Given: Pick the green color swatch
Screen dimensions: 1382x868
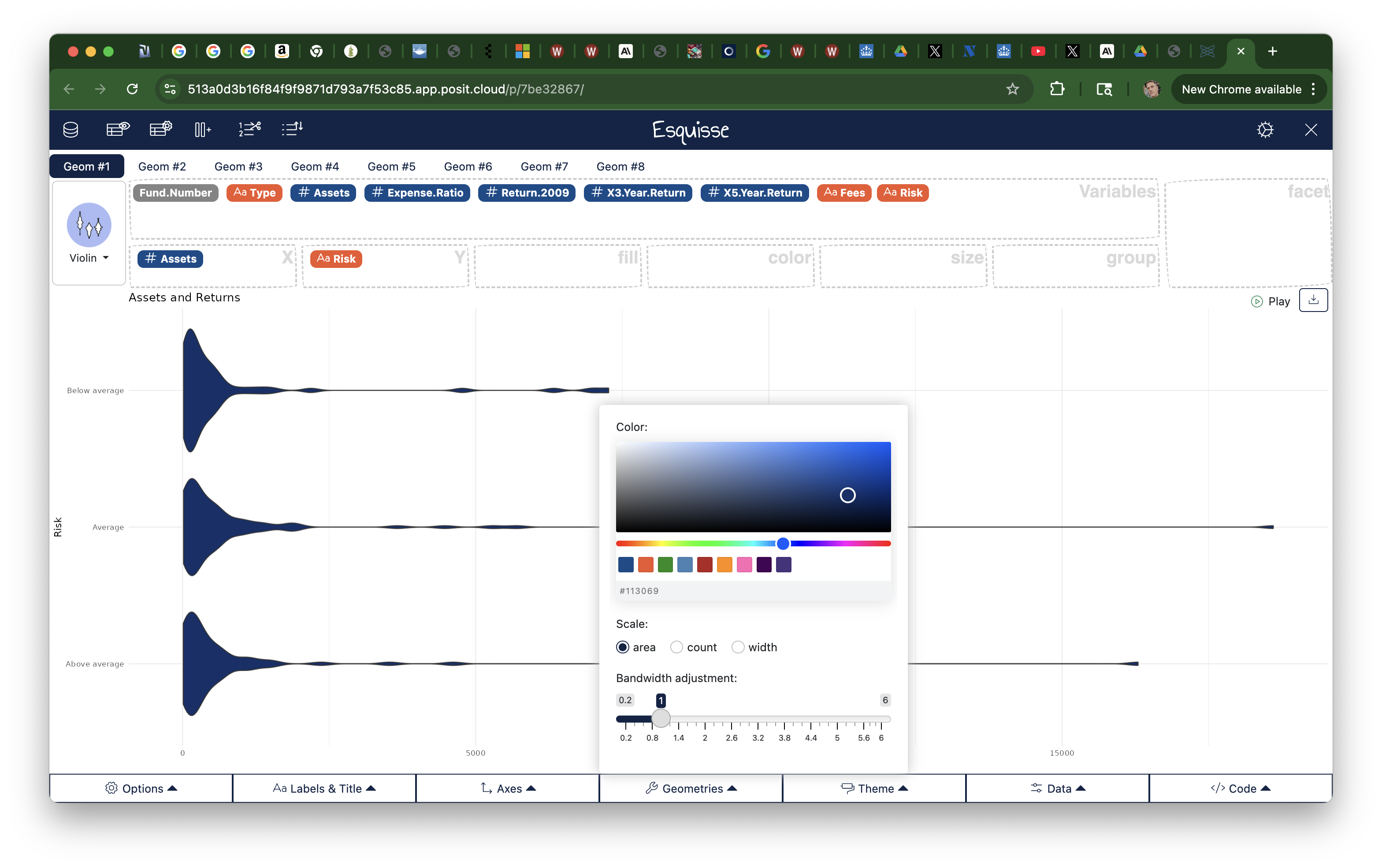Looking at the screenshot, I should [665, 564].
